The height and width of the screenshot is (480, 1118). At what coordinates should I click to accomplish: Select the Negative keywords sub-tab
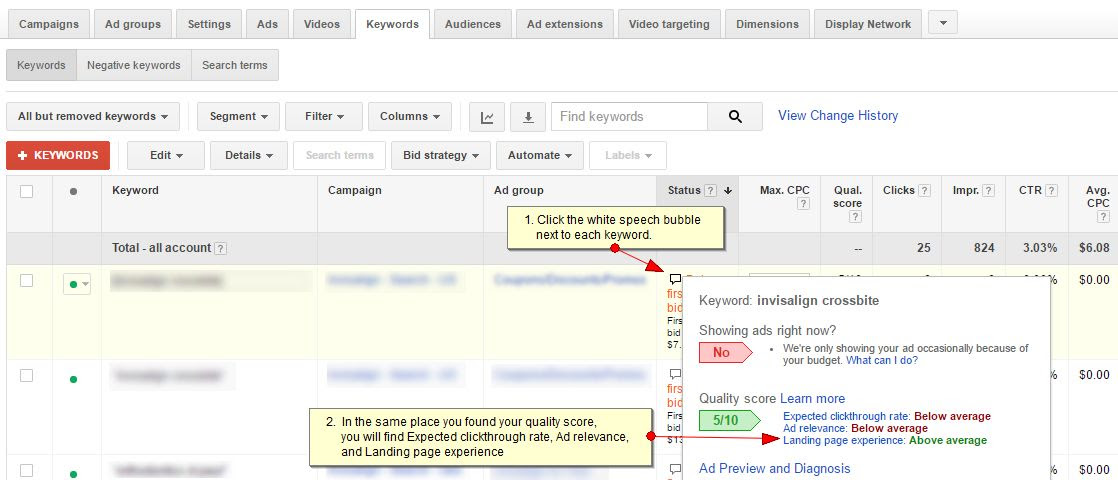pos(133,65)
